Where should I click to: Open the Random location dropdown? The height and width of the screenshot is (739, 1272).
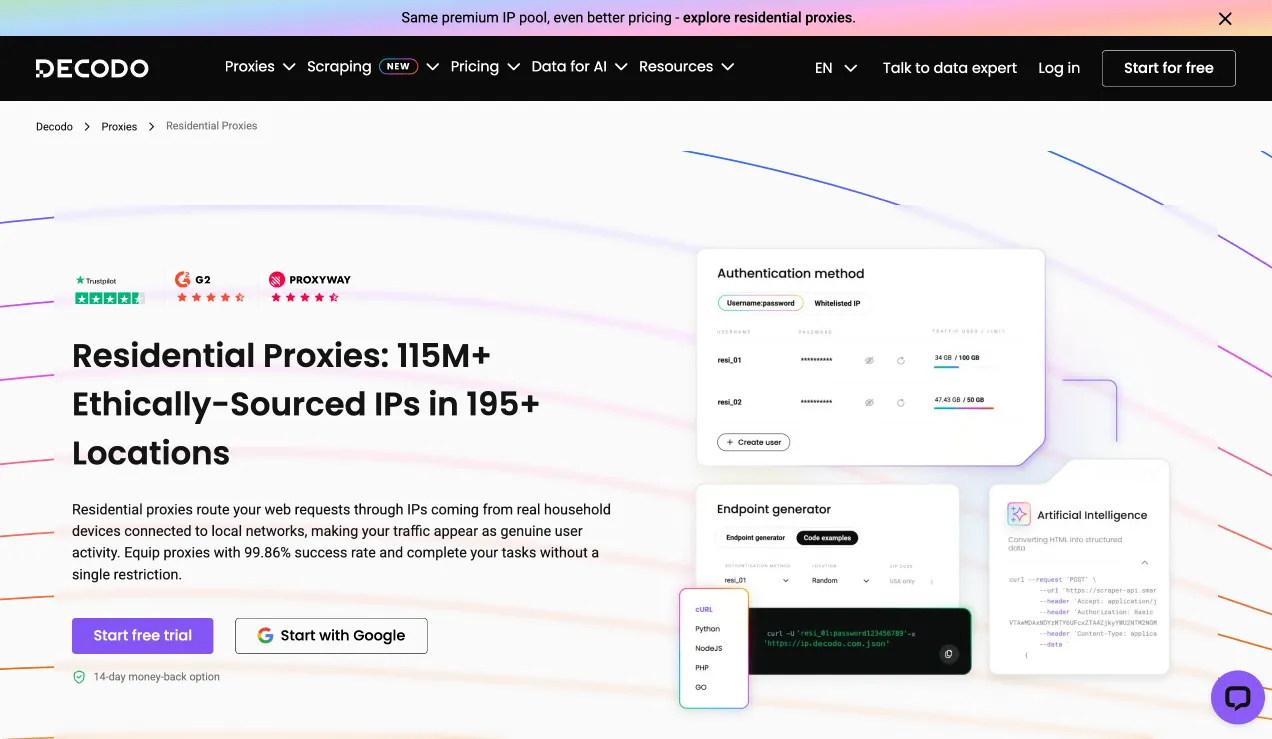[x=841, y=581]
